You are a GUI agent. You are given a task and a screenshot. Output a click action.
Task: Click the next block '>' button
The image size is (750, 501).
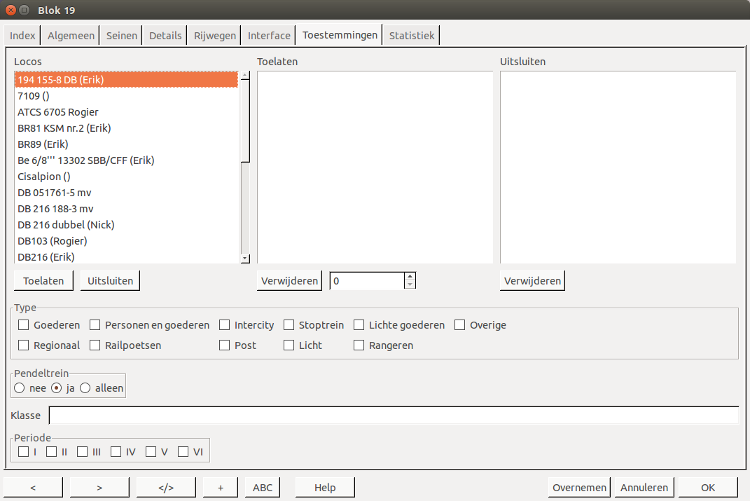pos(99,487)
